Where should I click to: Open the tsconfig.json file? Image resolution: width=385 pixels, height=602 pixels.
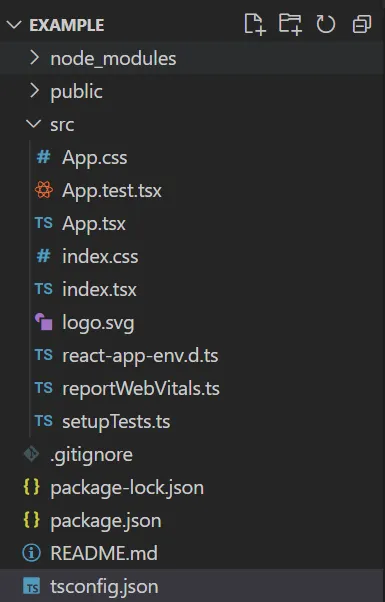[104, 587]
